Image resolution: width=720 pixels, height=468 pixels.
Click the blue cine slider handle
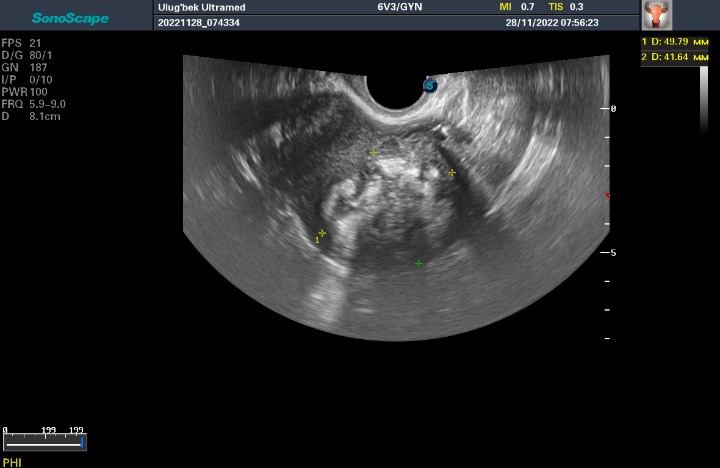[x=82, y=441]
